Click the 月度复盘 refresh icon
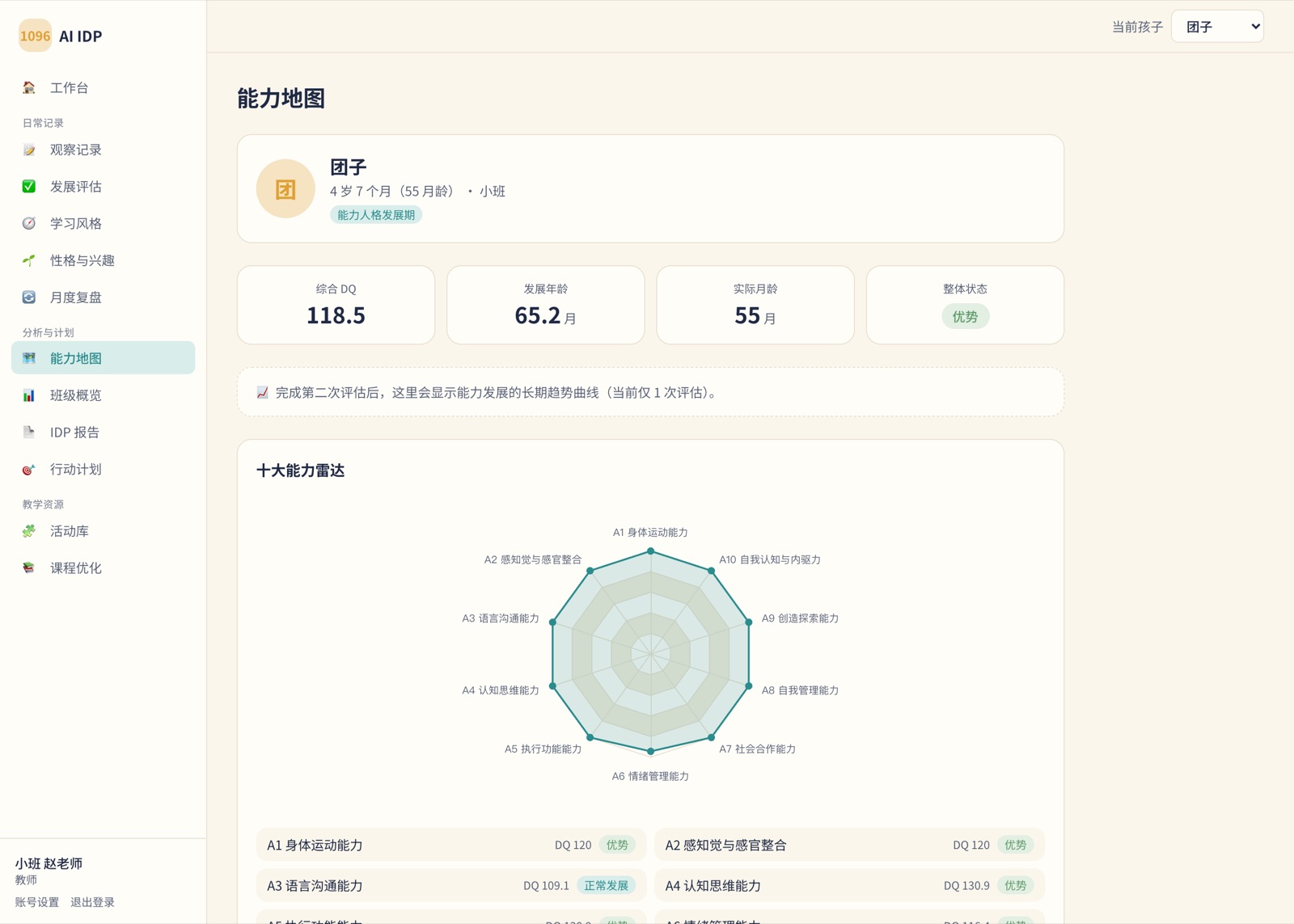Image resolution: width=1294 pixels, height=924 pixels. 29,297
